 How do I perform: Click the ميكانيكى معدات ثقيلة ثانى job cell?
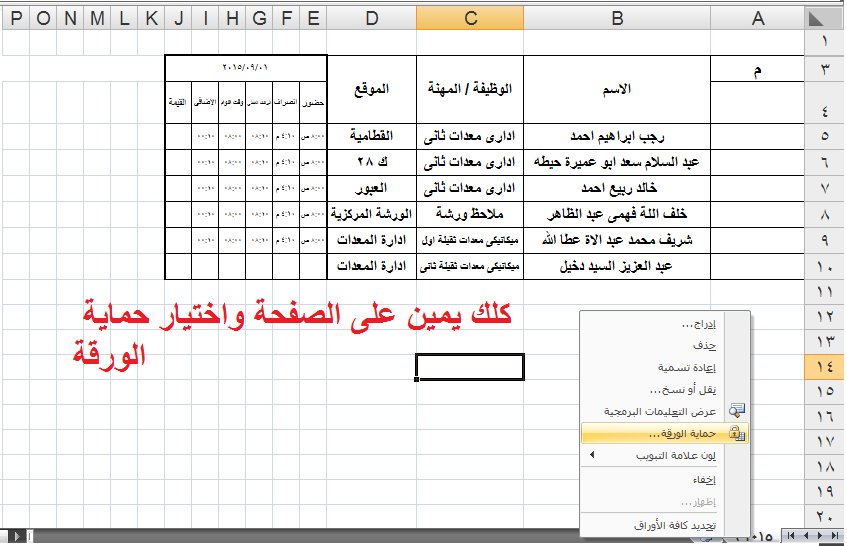(x=470, y=266)
